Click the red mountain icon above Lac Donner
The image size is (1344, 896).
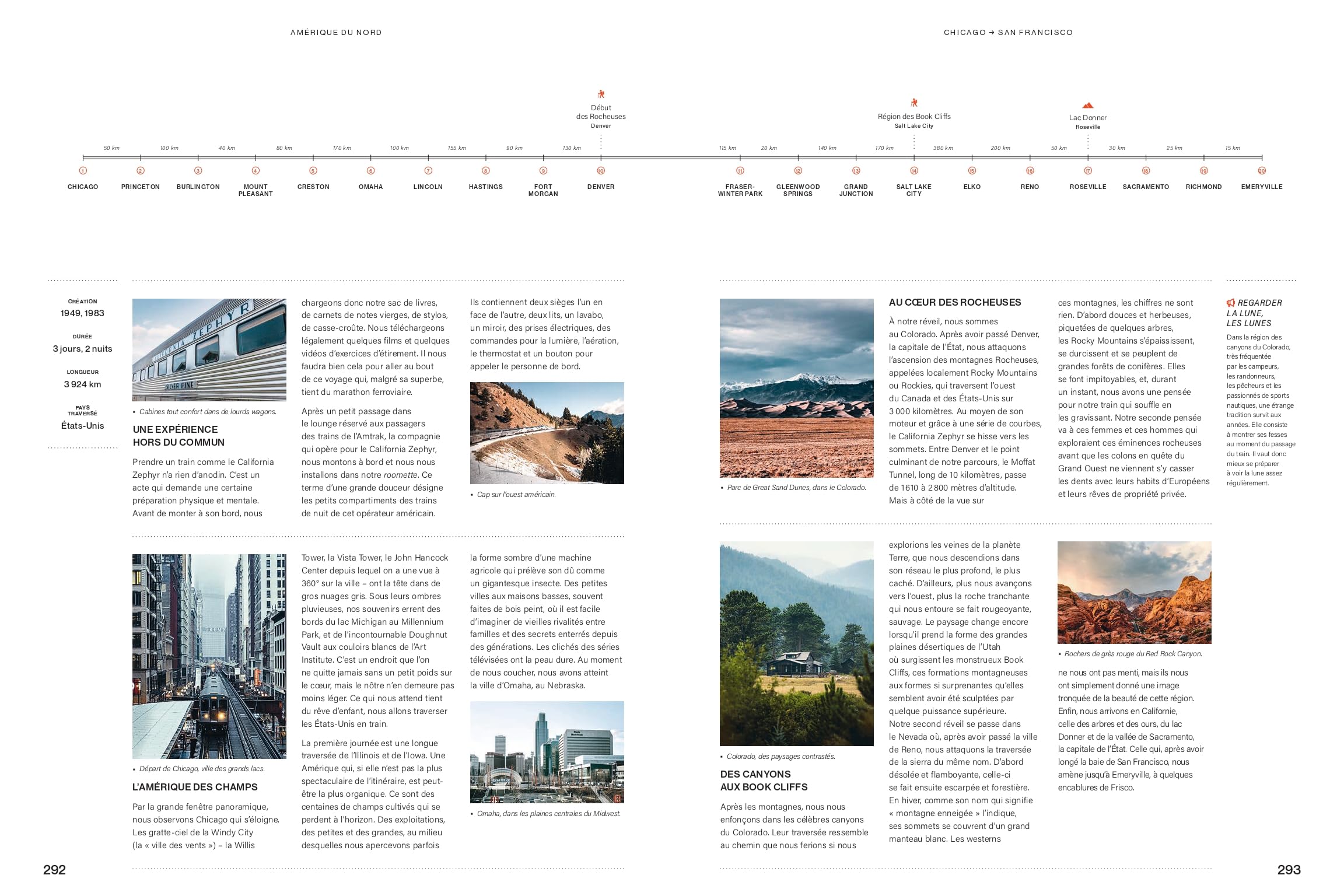click(x=1087, y=106)
